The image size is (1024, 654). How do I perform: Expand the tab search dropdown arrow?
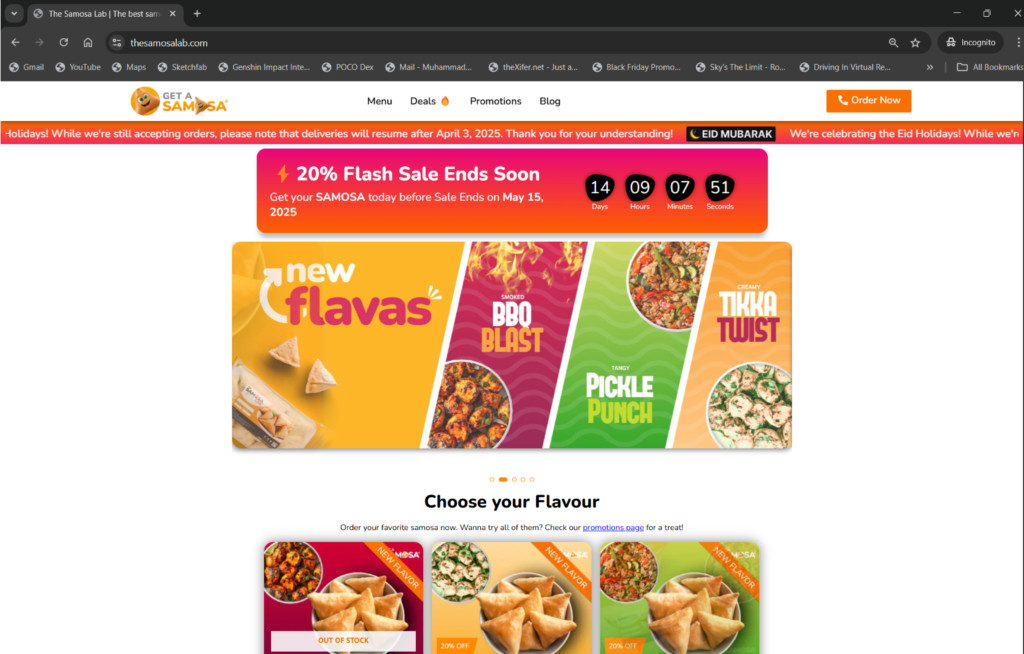pyautogui.click(x=14, y=13)
